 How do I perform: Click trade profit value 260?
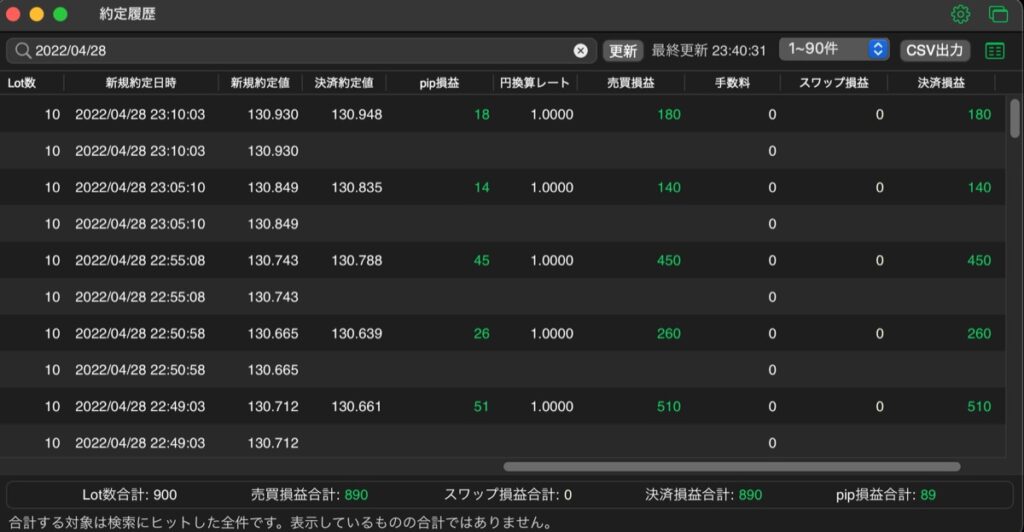tap(669, 334)
